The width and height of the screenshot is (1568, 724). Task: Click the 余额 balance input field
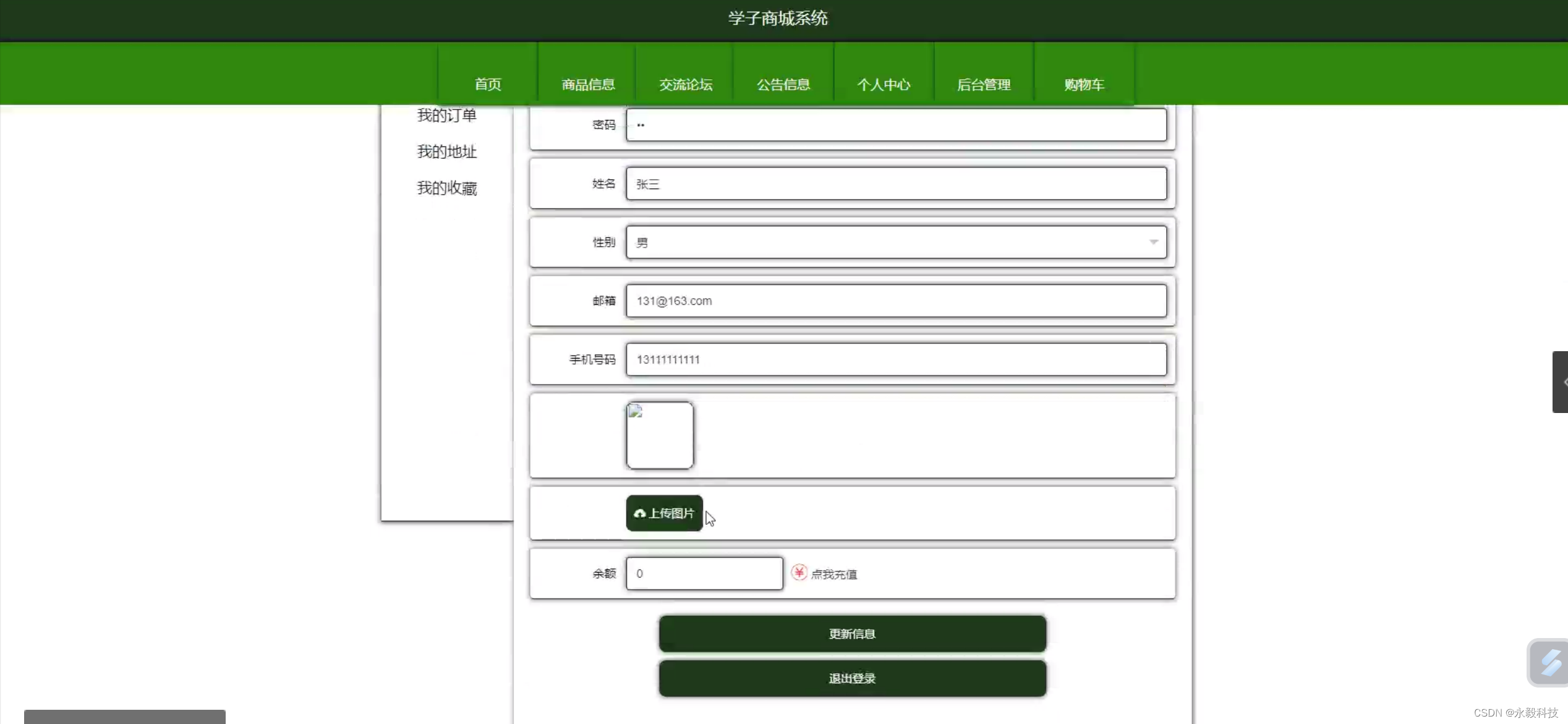[x=704, y=573]
